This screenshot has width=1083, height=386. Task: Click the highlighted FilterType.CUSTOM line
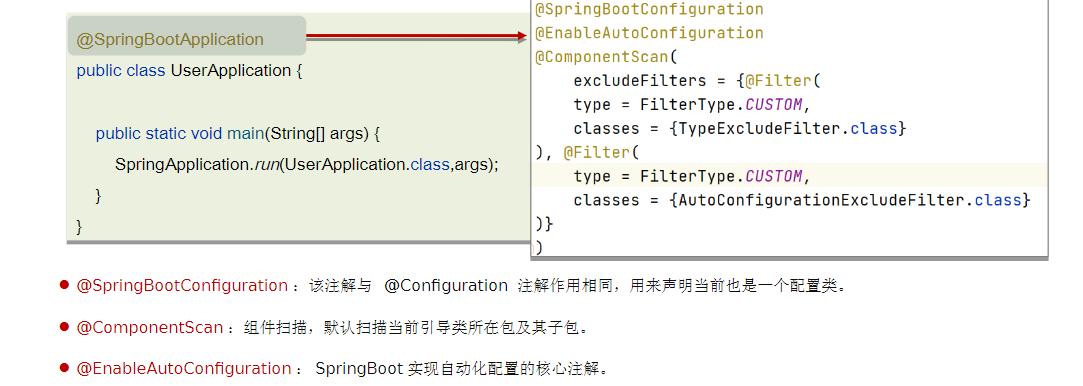click(x=789, y=175)
